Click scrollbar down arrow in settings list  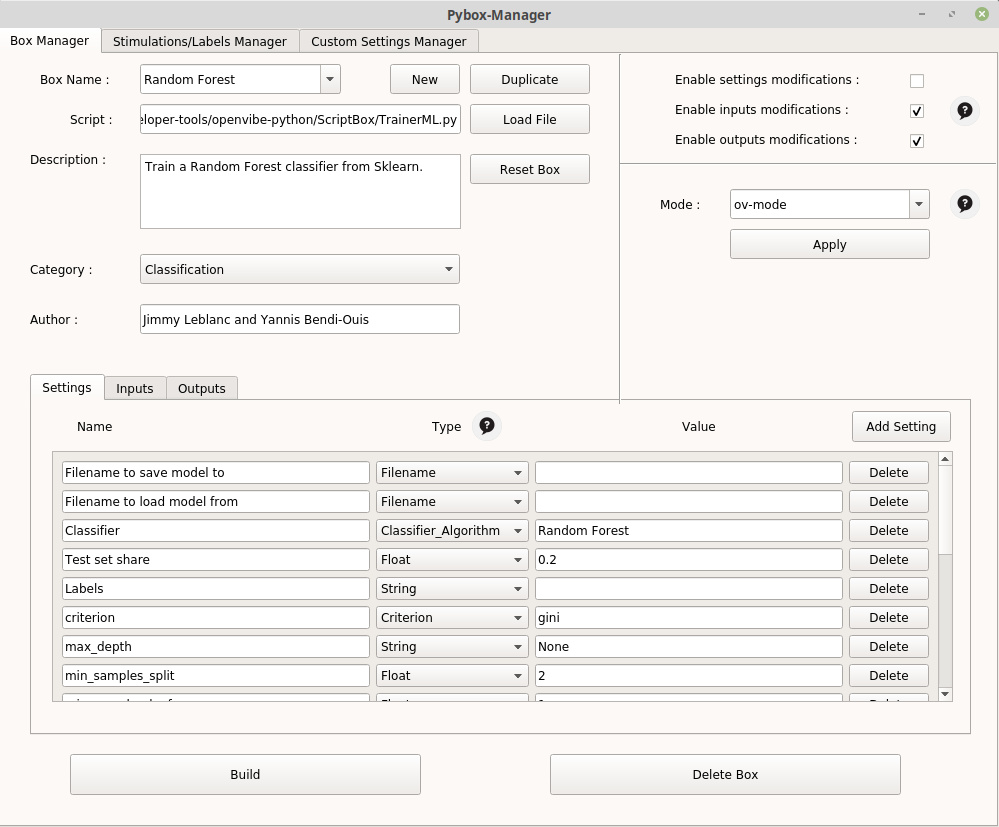point(945,694)
